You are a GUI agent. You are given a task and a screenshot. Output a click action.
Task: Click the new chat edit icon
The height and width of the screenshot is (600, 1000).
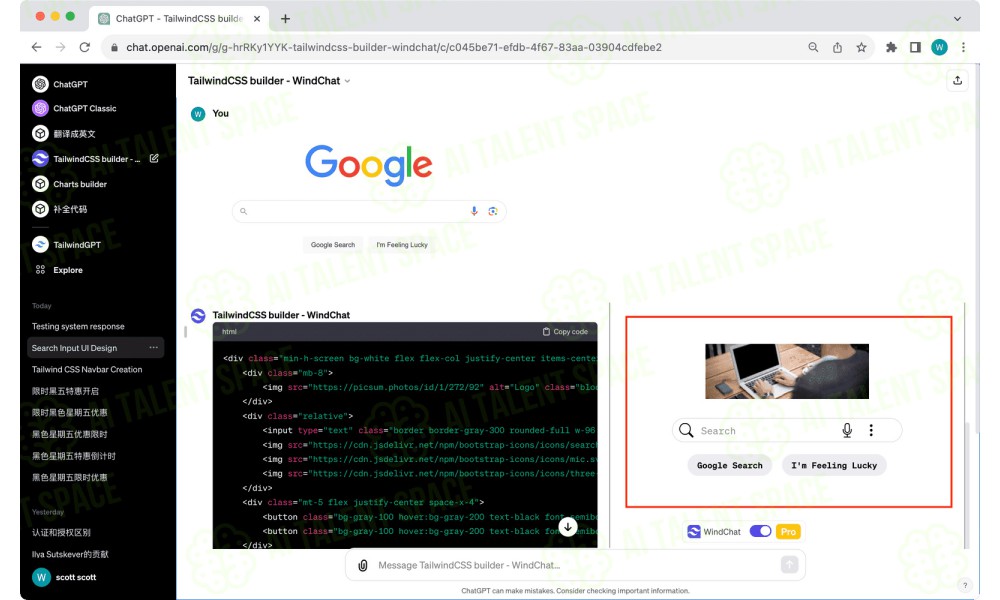point(154,158)
